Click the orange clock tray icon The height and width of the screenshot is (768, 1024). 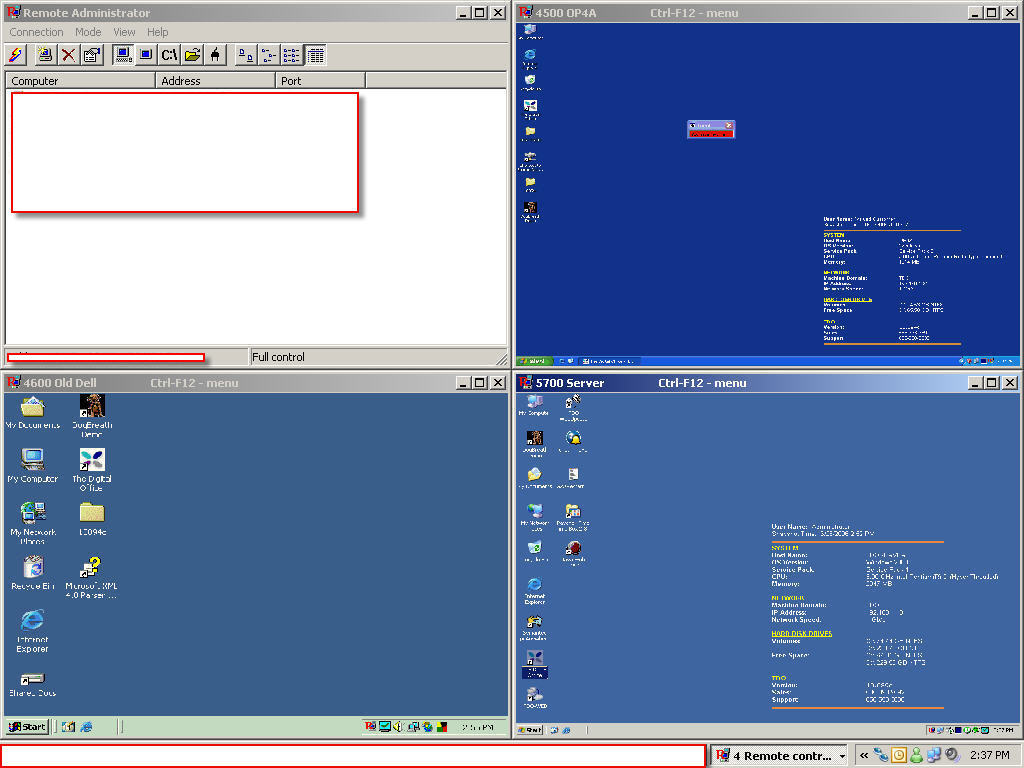coord(899,756)
